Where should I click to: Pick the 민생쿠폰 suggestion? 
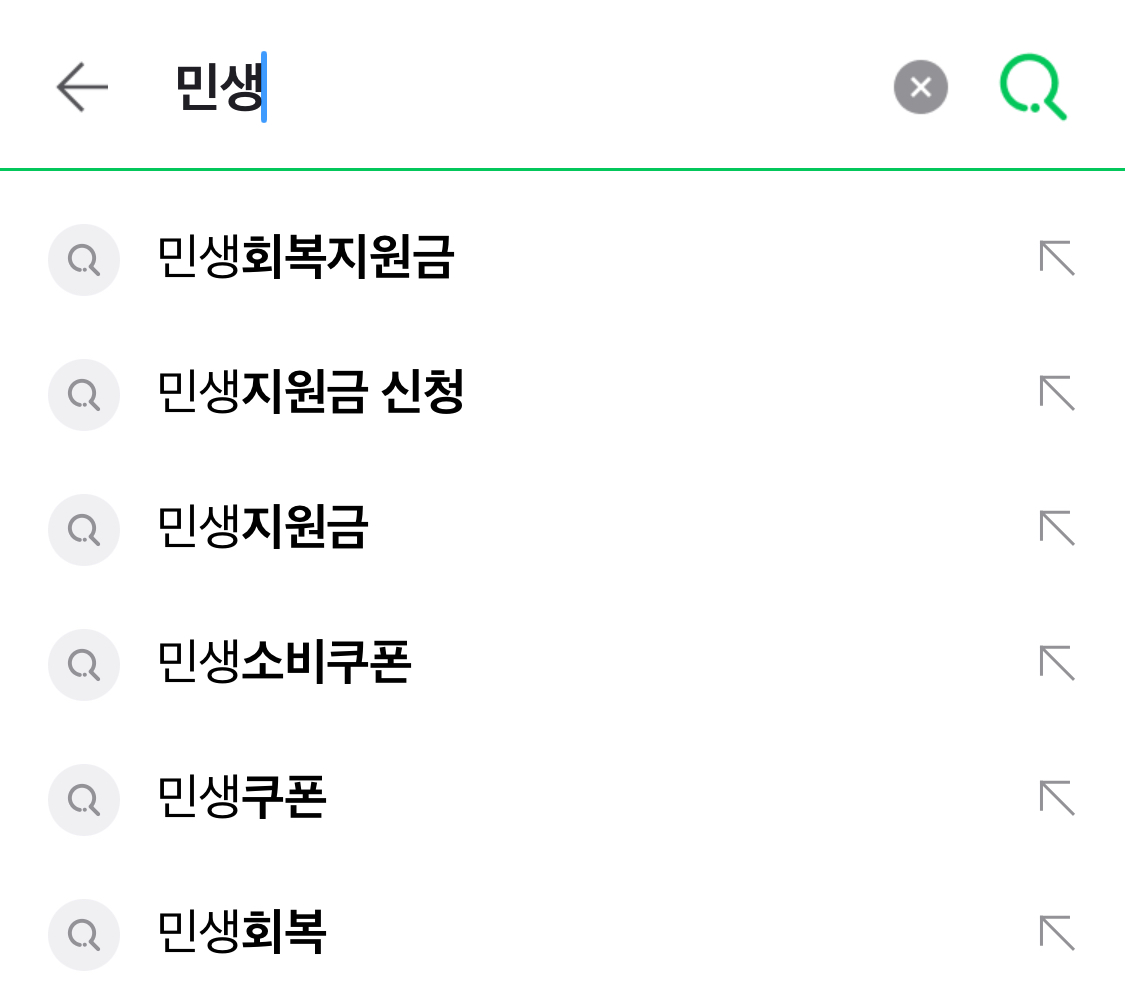(243, 799)
